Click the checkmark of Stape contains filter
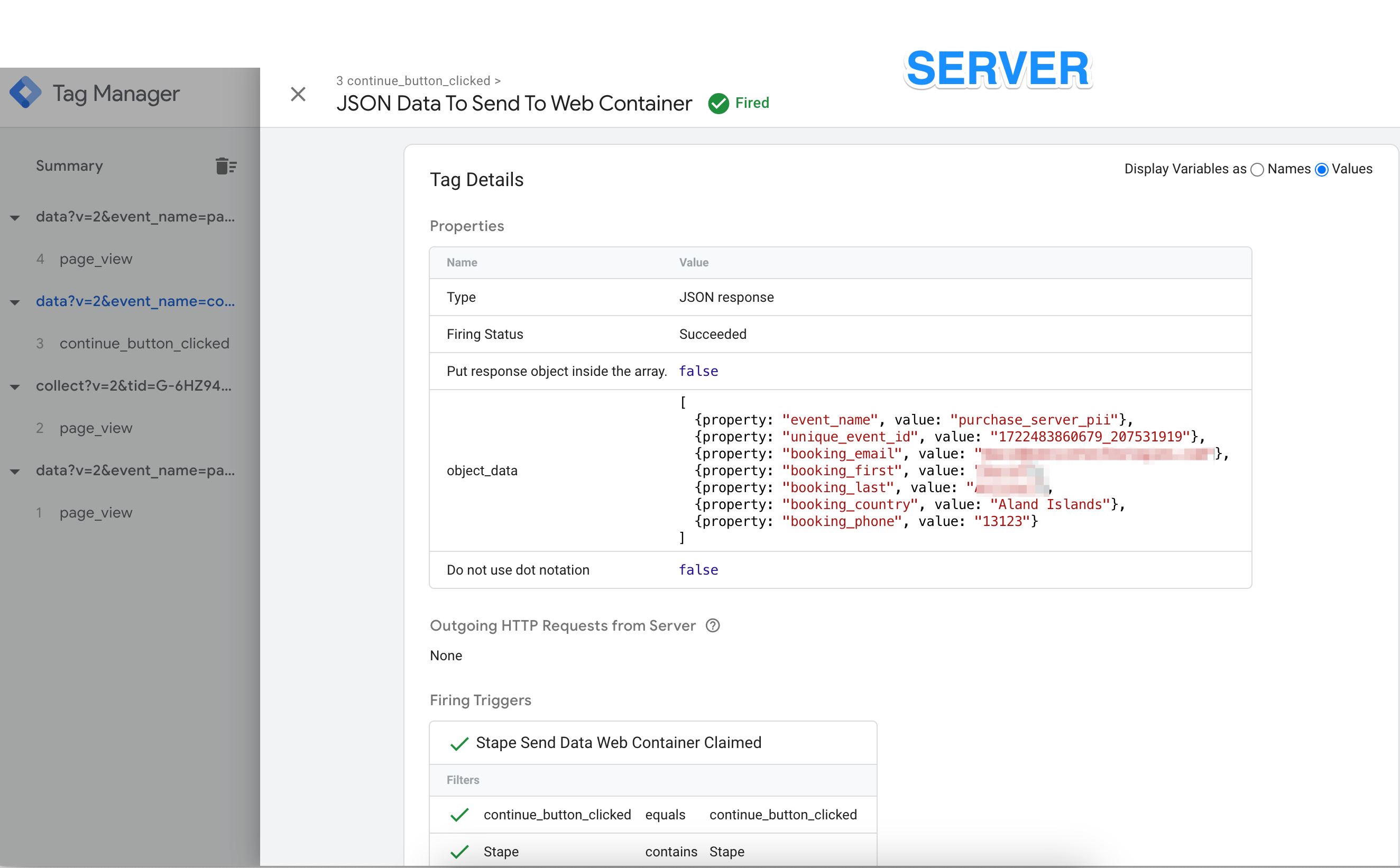 (x=459, y=852)
